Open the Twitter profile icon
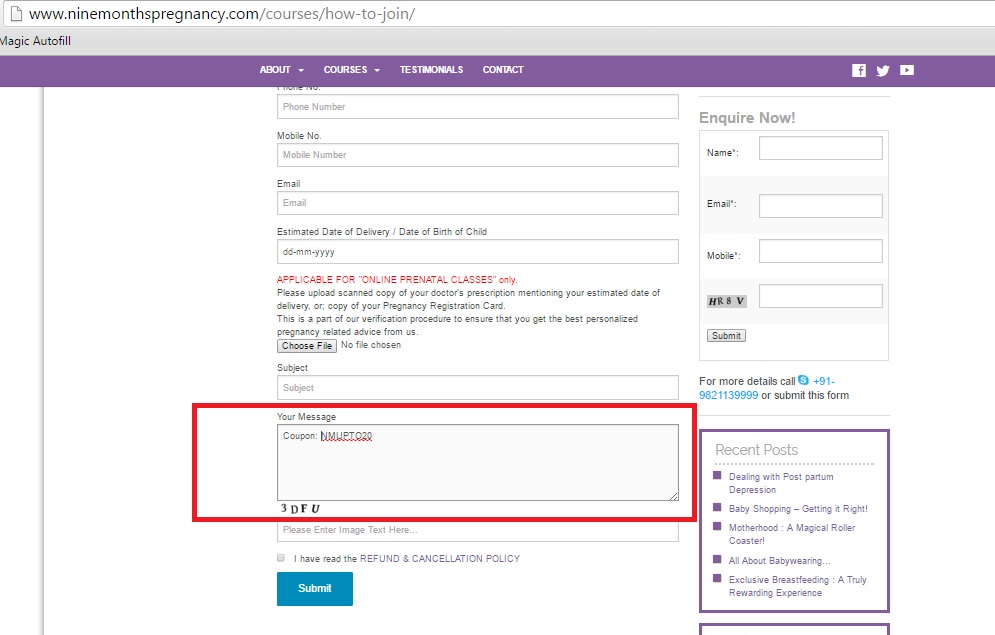995x635 pixels. pos(882,70)
